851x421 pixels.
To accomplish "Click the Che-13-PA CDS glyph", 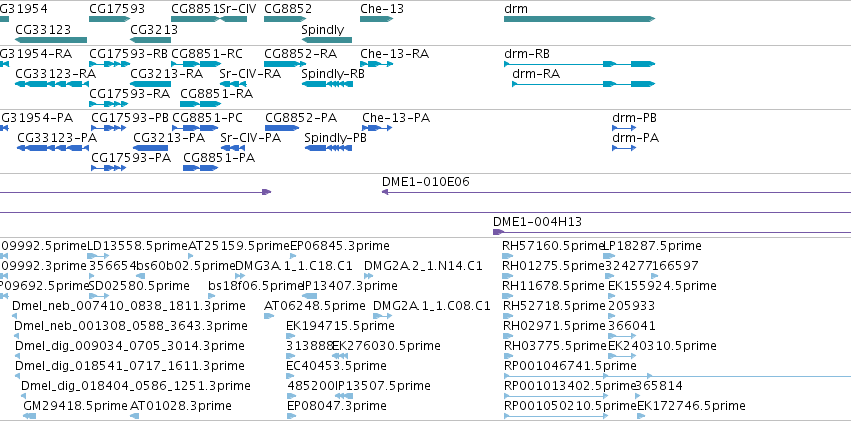I will click(377, 128).
